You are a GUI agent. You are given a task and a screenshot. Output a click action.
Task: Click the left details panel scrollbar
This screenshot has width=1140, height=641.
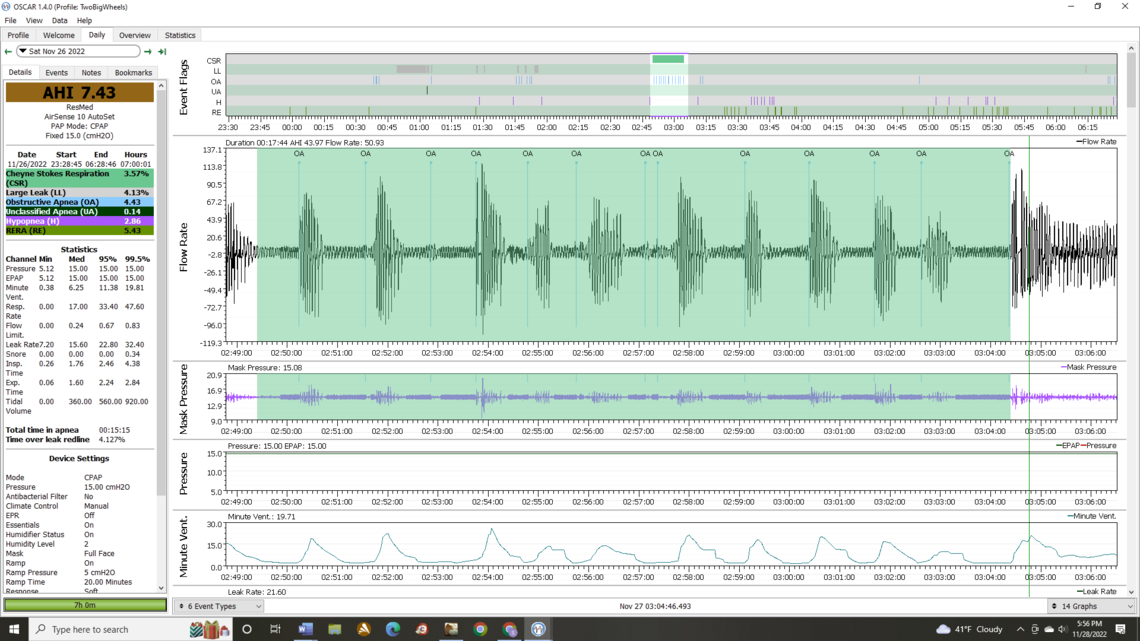point(161,291)
